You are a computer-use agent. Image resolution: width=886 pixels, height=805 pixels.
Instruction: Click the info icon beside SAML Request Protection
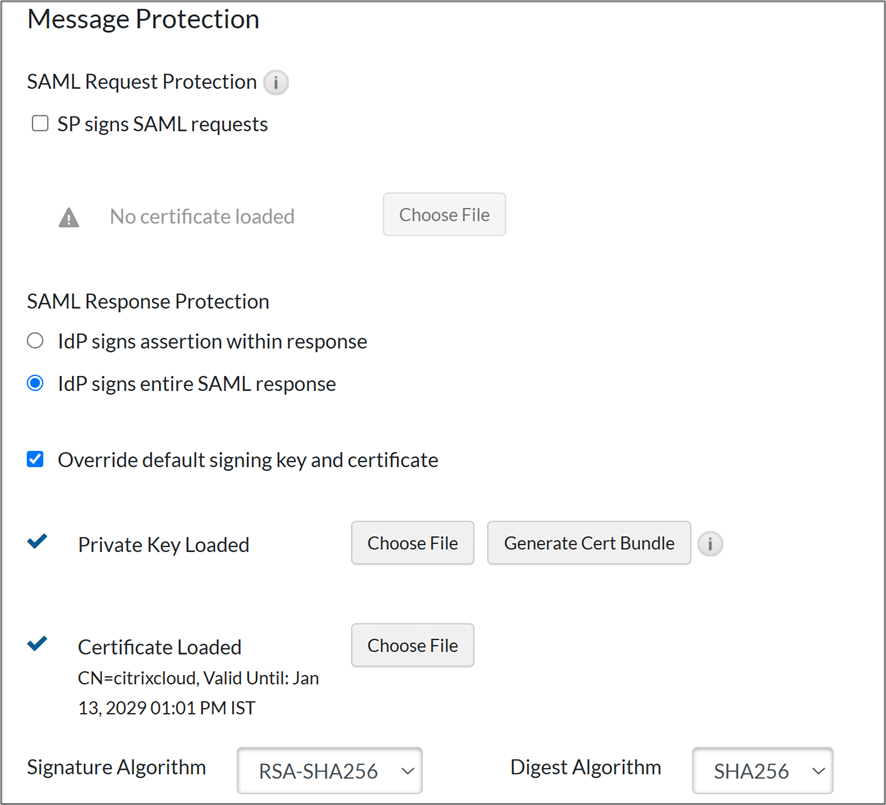click(275, 83)
